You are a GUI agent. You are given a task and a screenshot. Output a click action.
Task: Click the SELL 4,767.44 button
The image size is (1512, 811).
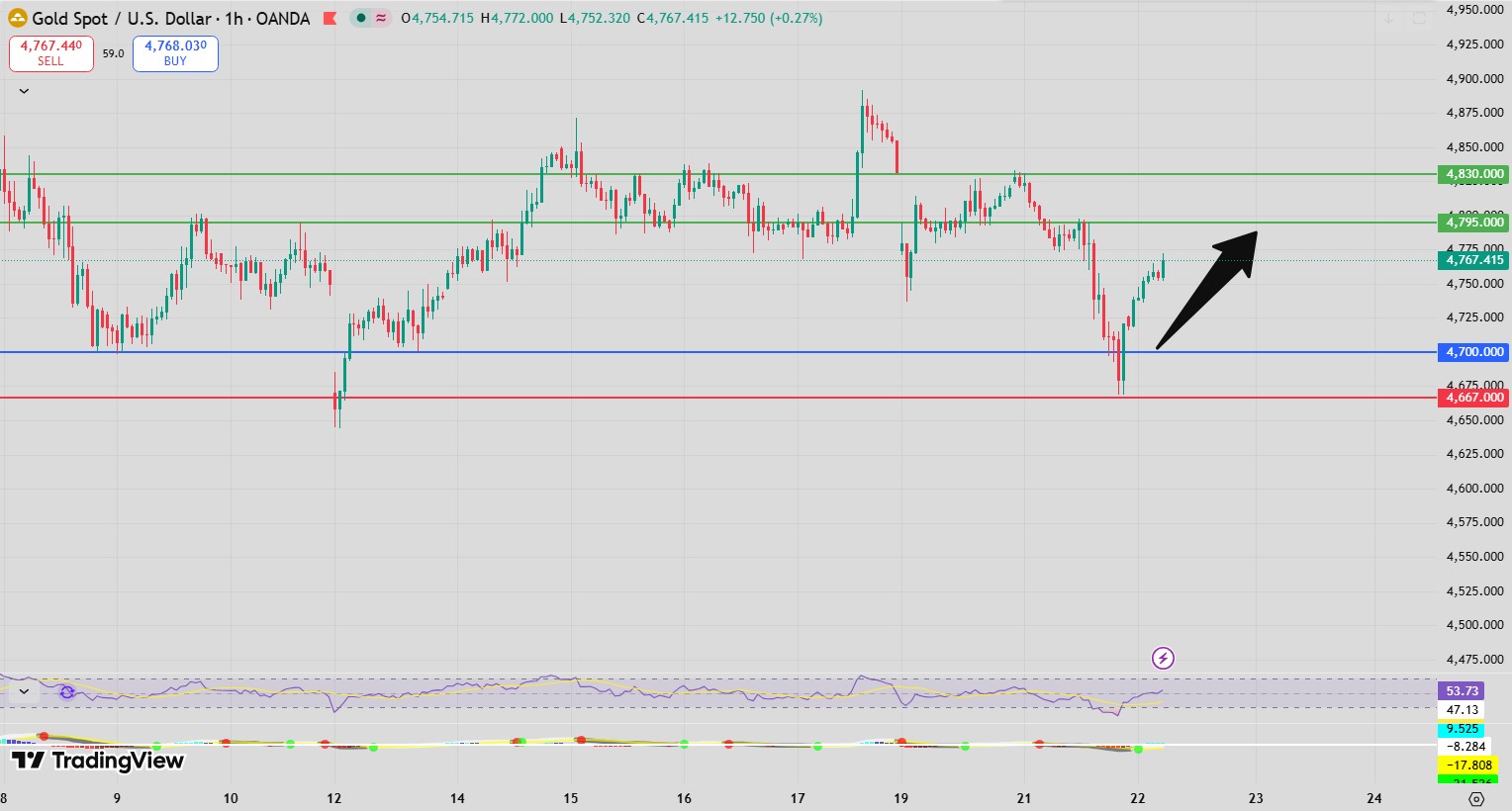pyautogui.click(x=50, y=51)
